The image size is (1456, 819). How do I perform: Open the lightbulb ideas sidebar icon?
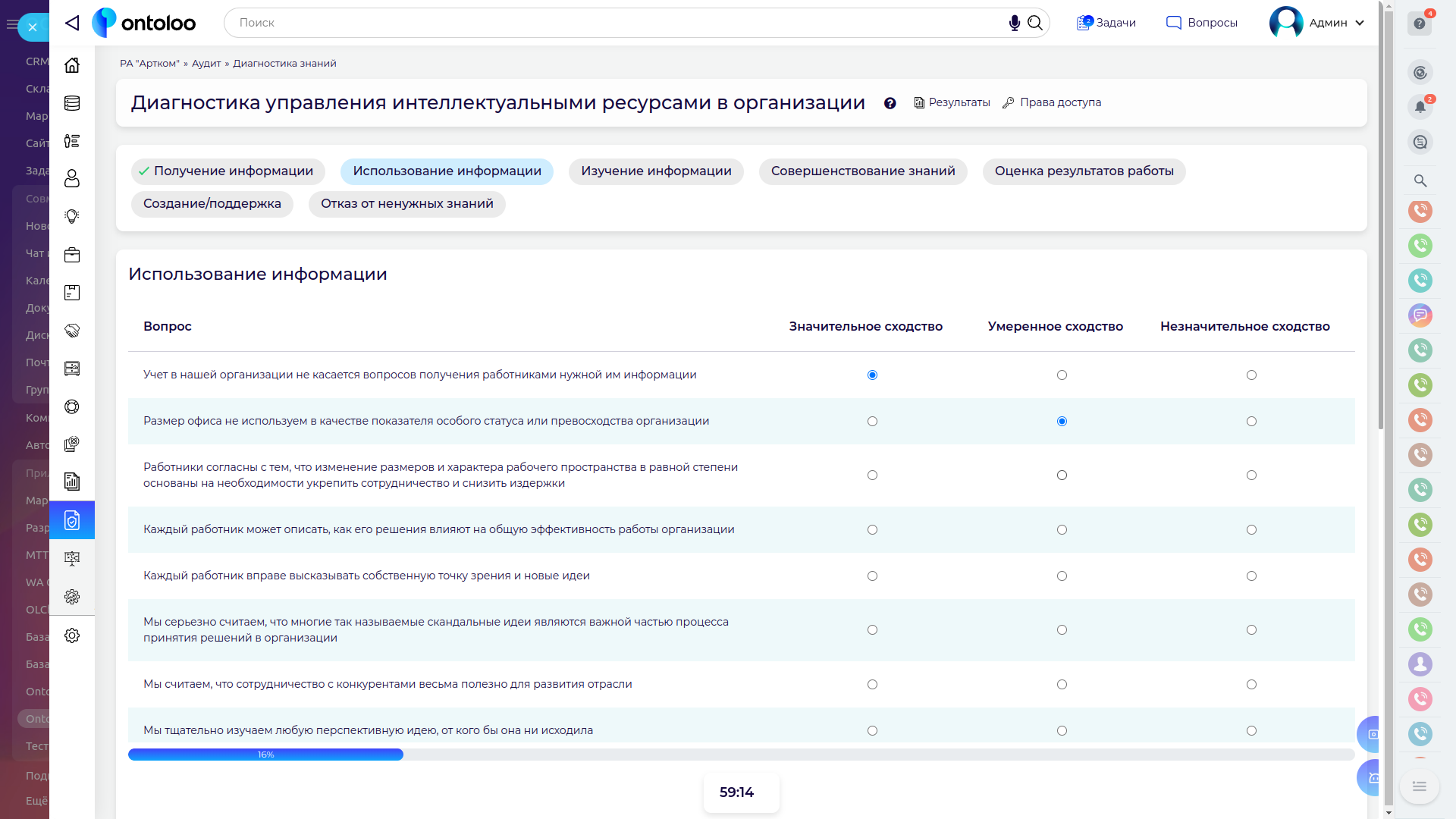coord(72,217)
